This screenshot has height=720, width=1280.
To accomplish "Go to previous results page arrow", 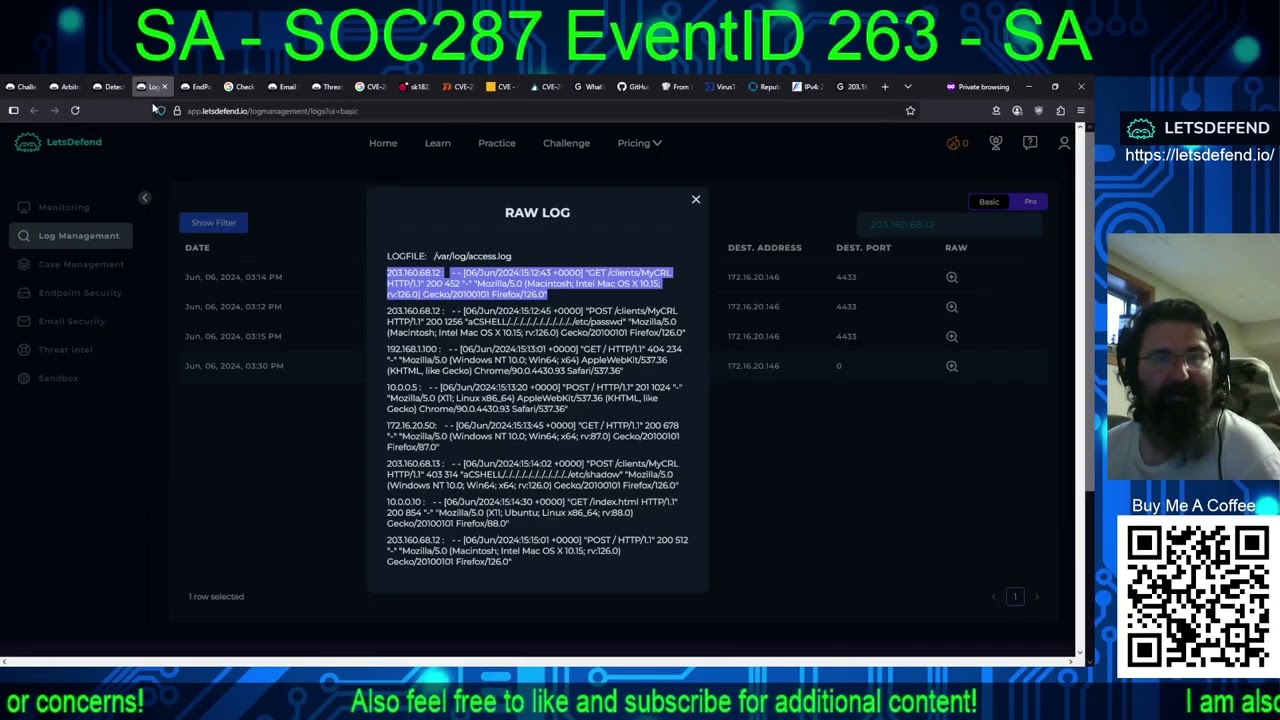I will click(x=993, y=597).
